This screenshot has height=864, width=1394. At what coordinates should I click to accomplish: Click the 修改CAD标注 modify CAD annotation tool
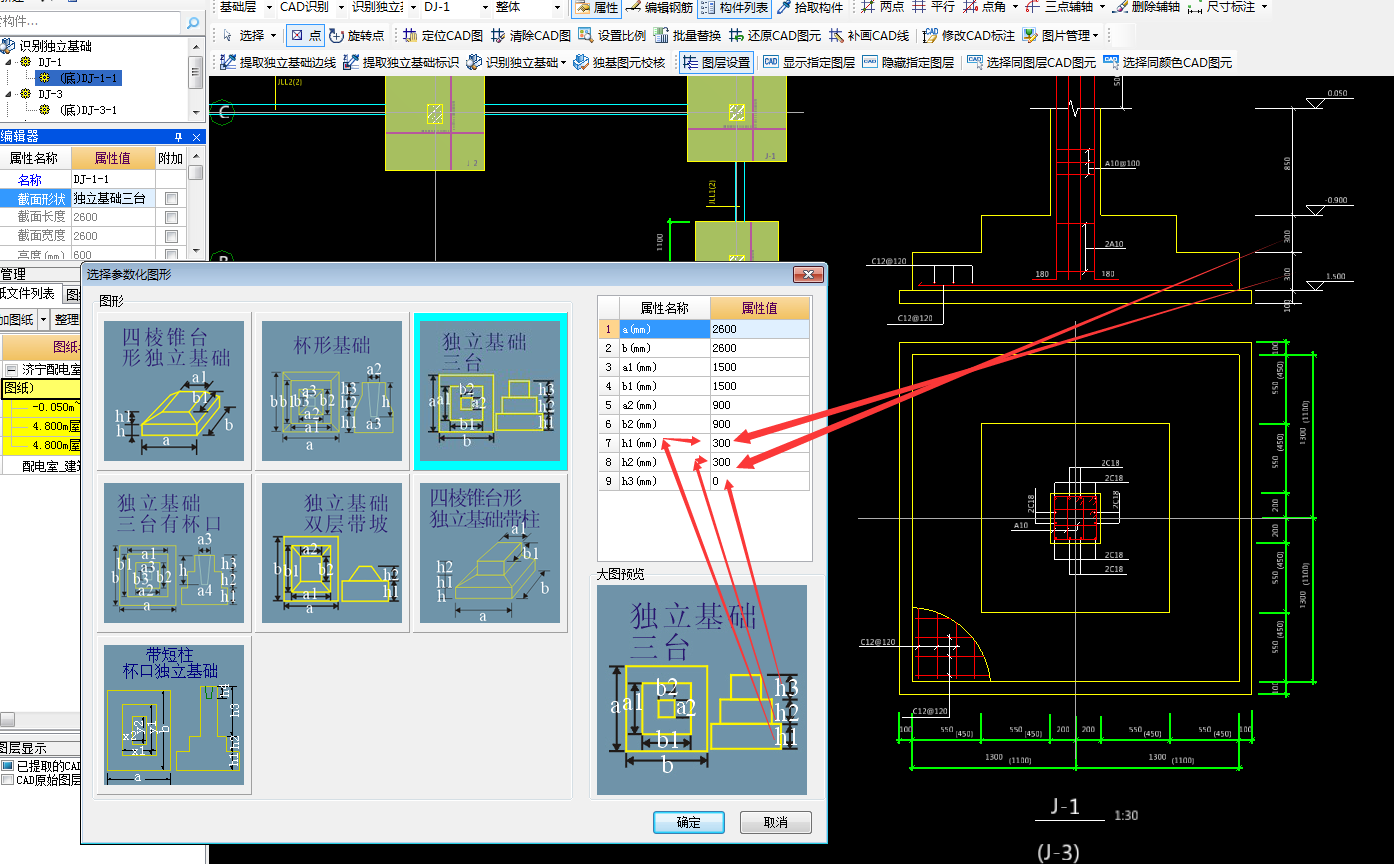coord(969,36)
